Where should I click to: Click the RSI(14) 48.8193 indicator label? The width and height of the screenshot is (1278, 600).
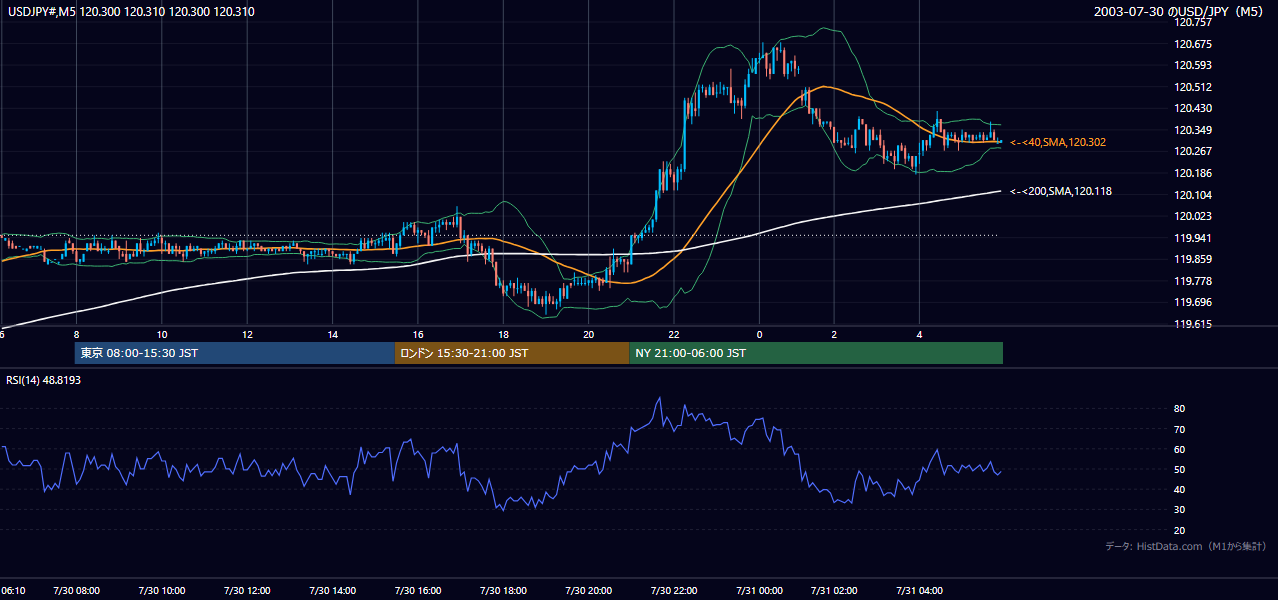(43, 380)
